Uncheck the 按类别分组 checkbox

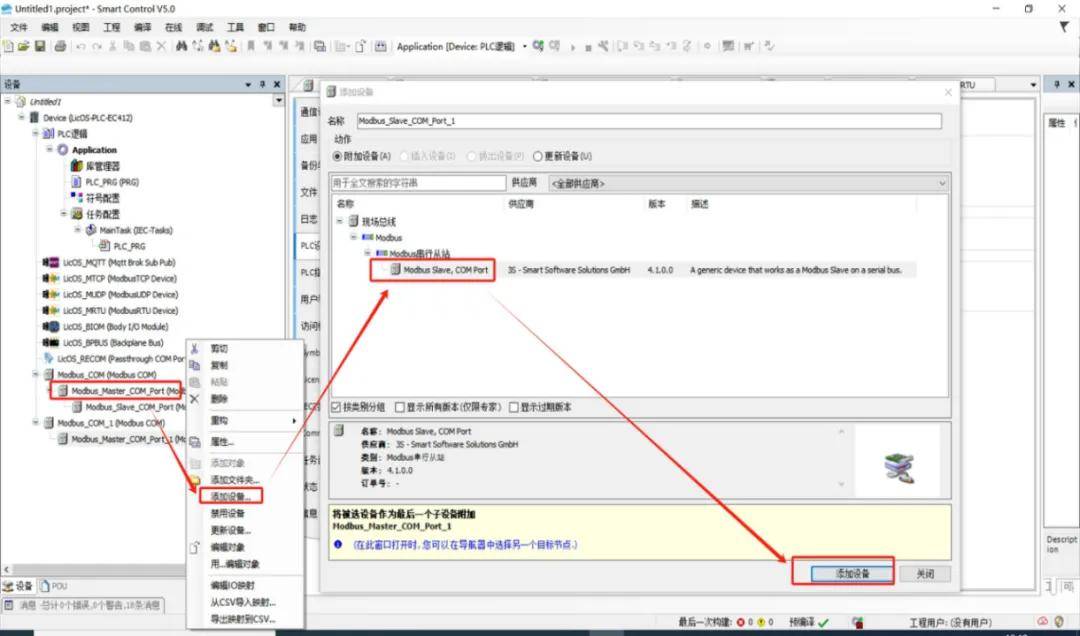coord(336,407)
